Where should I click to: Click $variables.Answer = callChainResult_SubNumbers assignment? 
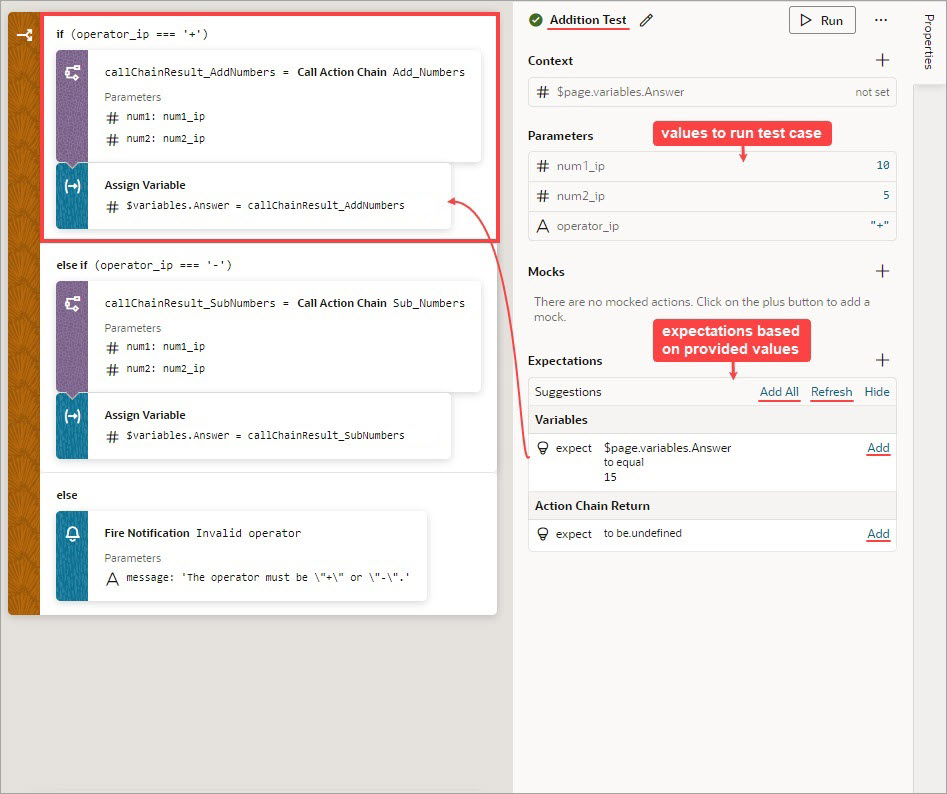click(265, 436)
